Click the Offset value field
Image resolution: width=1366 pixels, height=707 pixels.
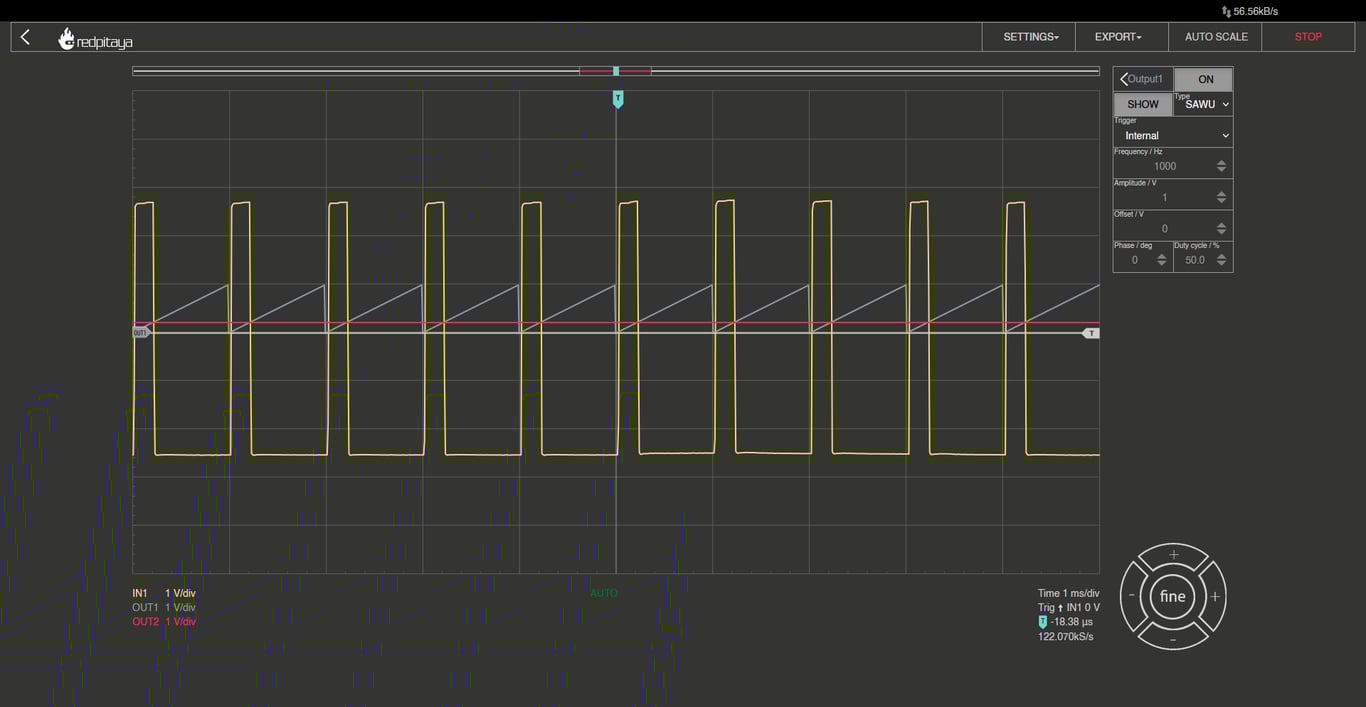(x=1164, y=228)
